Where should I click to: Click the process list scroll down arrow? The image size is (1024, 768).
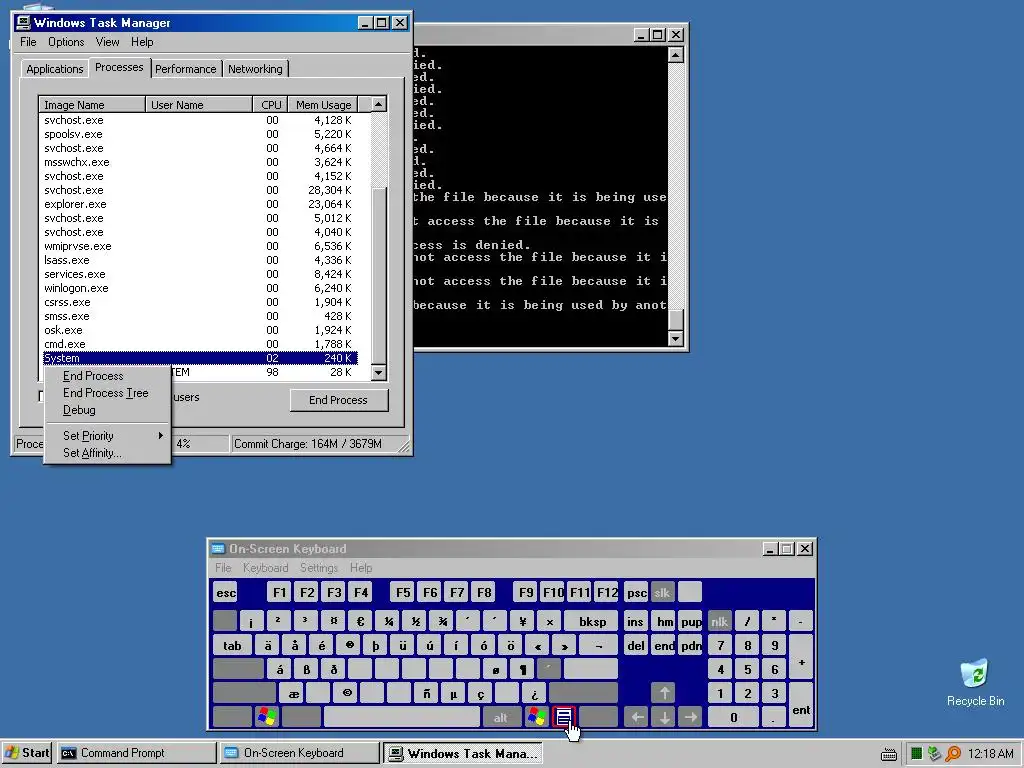pyautogui.click(x=379, y=373)
